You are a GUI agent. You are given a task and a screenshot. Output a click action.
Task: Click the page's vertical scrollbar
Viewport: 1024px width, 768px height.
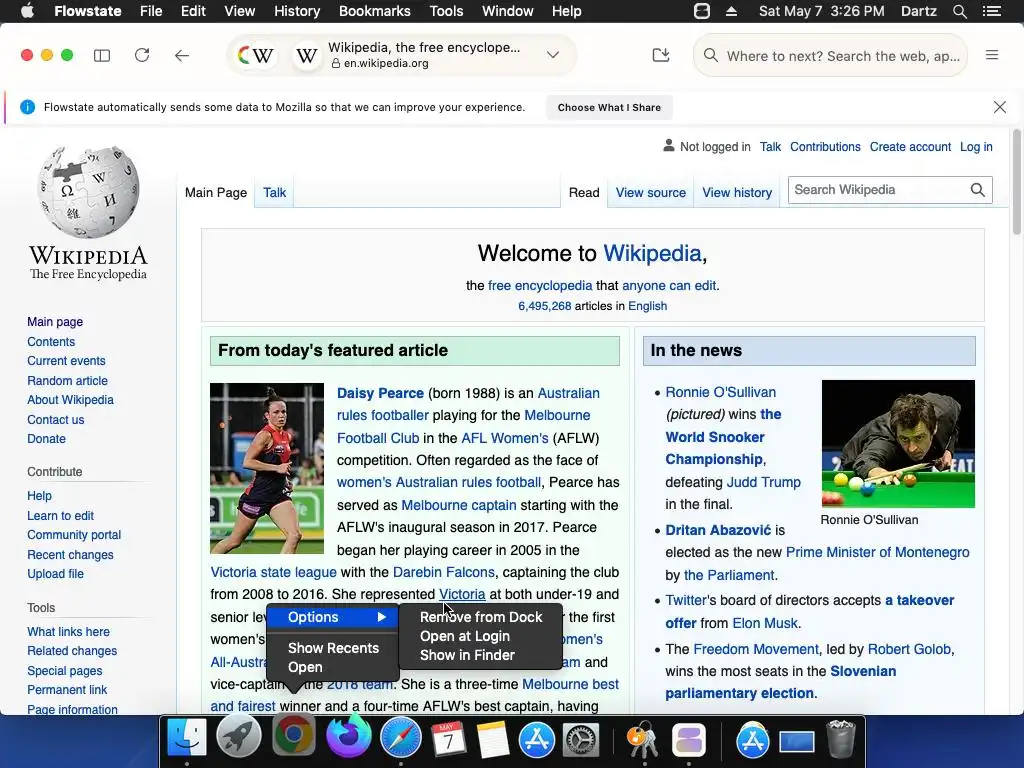[x=1017, y=183]
